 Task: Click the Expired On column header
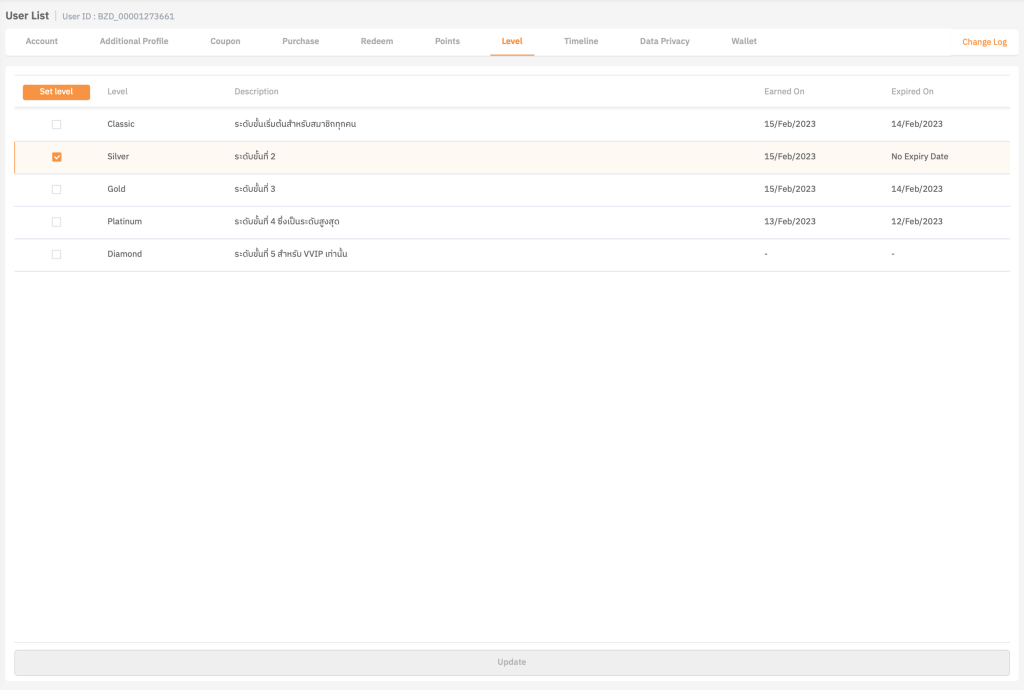coord(912,92)
